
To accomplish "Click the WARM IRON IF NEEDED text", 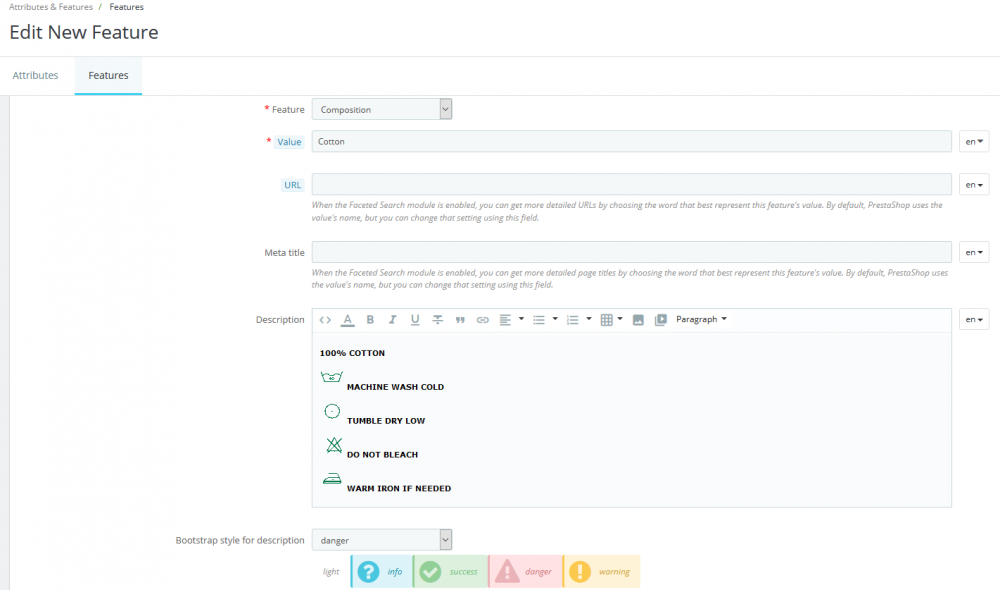I will (x=399, y=488).
